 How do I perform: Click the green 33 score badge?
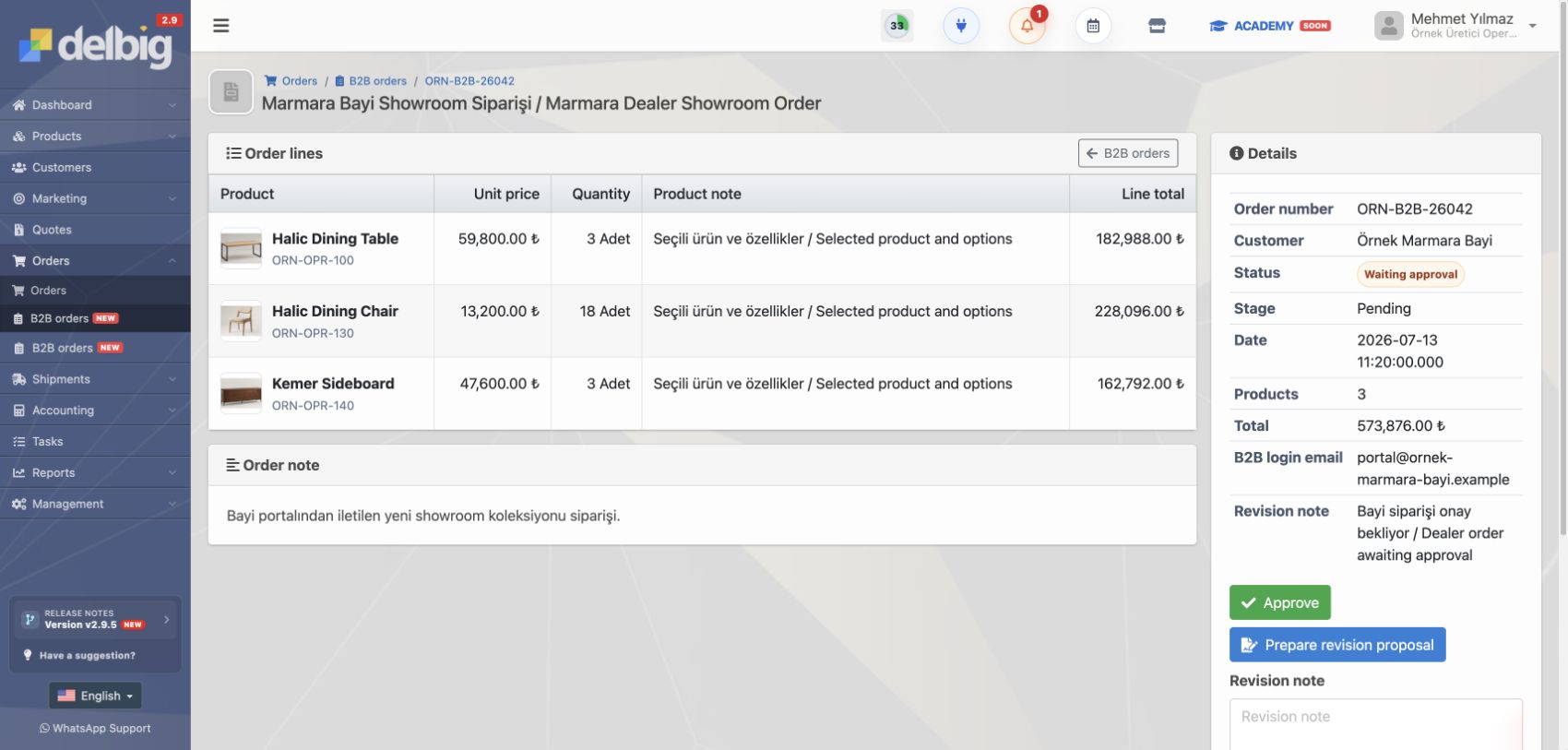coord(897,26)
